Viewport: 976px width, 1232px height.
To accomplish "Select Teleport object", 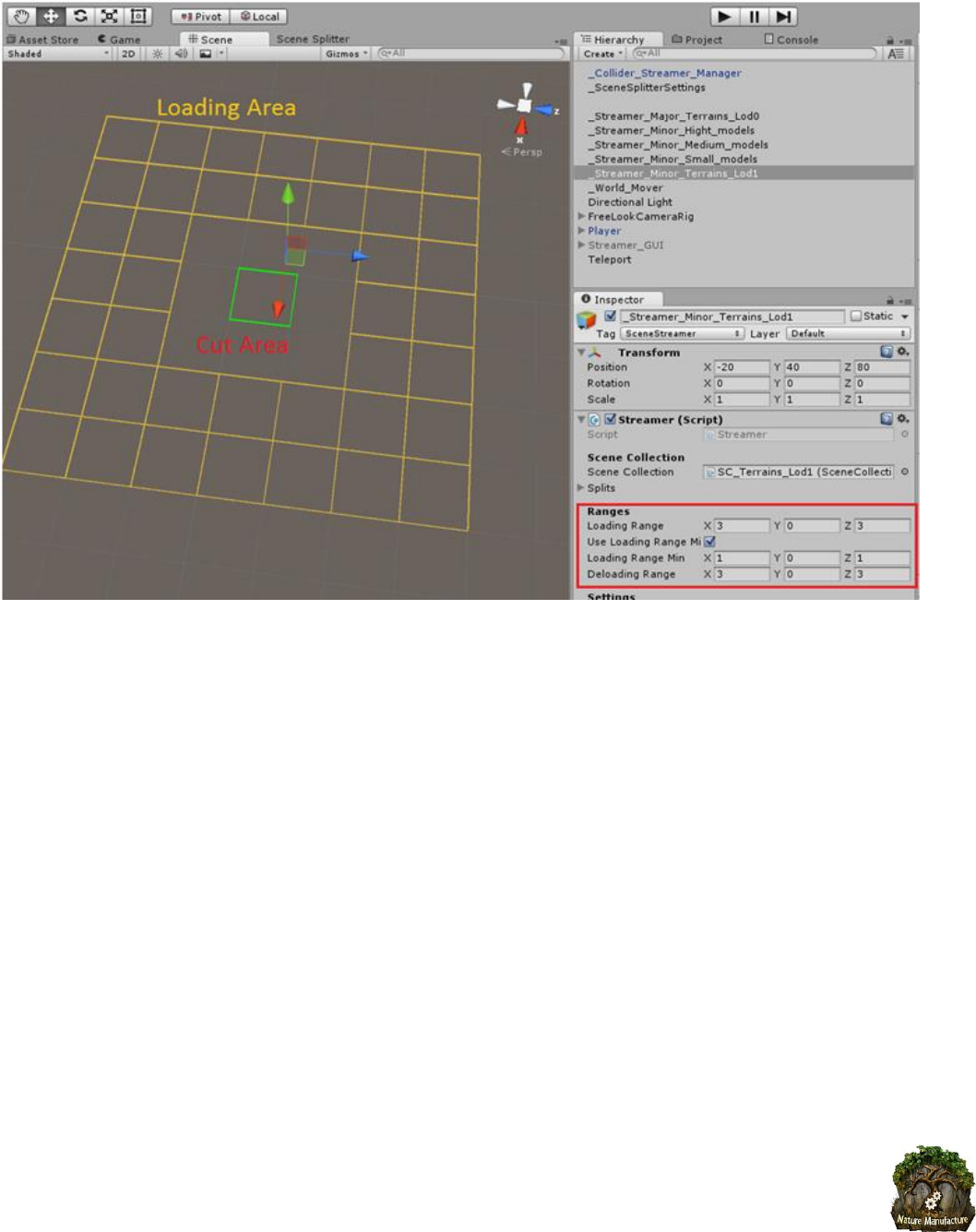I will coord(610,259).
